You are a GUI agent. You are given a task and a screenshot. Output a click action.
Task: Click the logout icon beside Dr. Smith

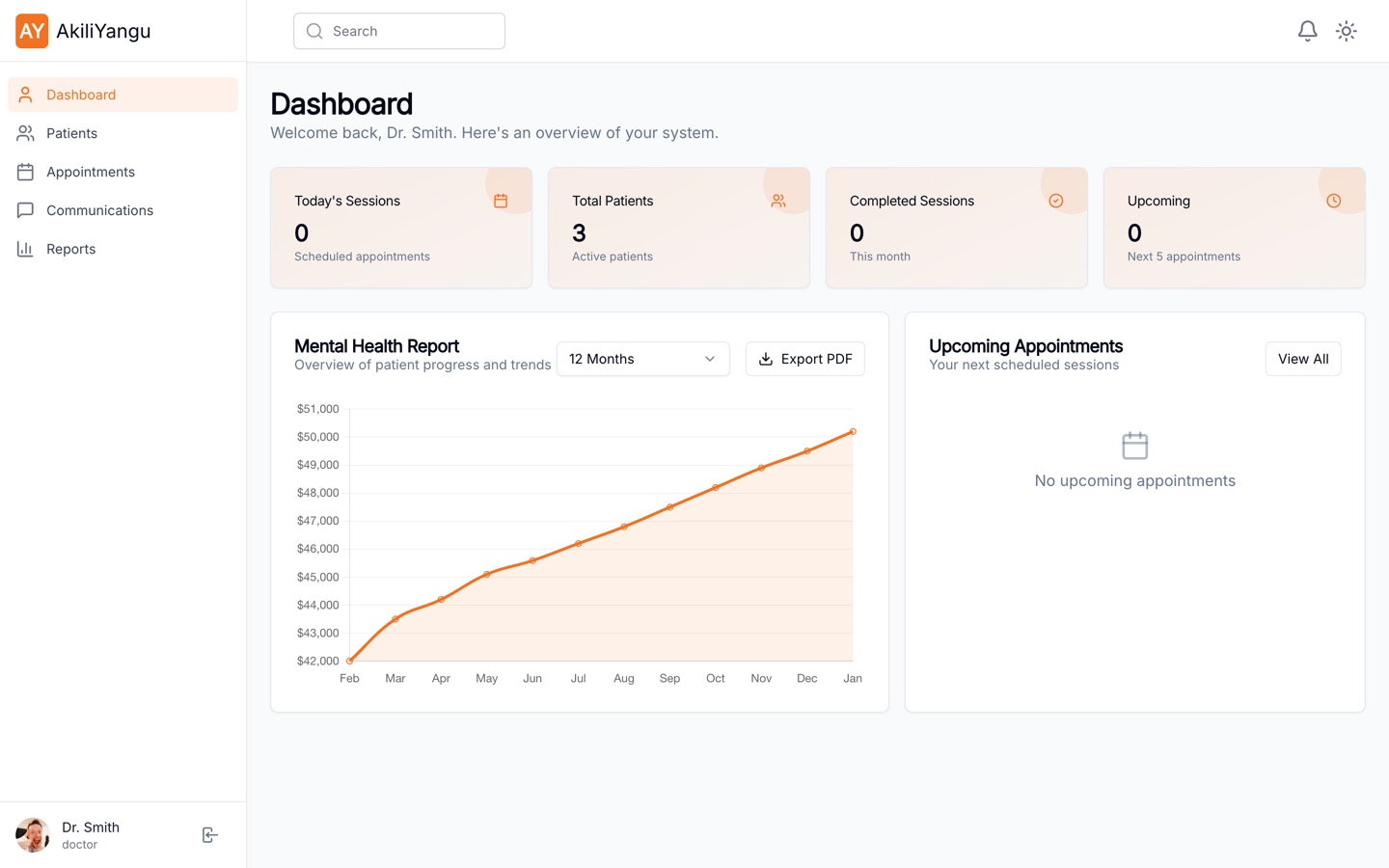click(x=209, y=835)
